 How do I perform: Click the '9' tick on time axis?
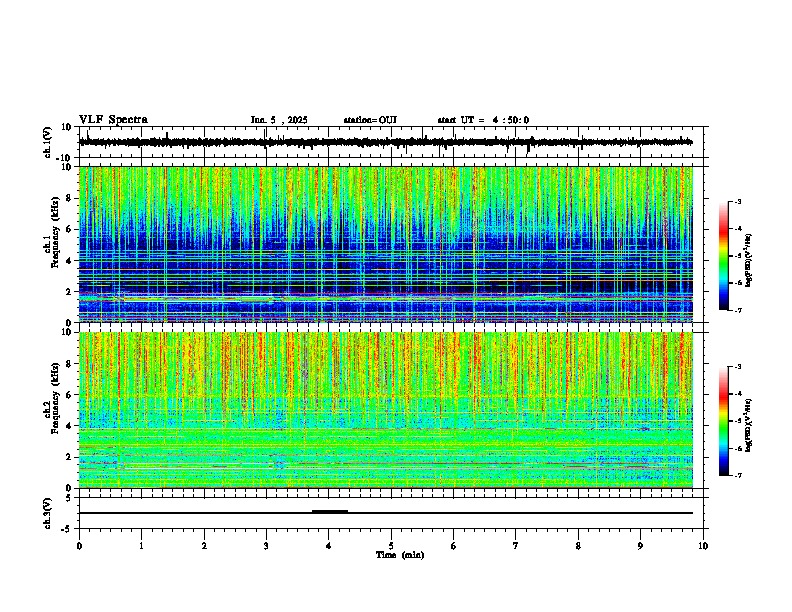(640, 546)
